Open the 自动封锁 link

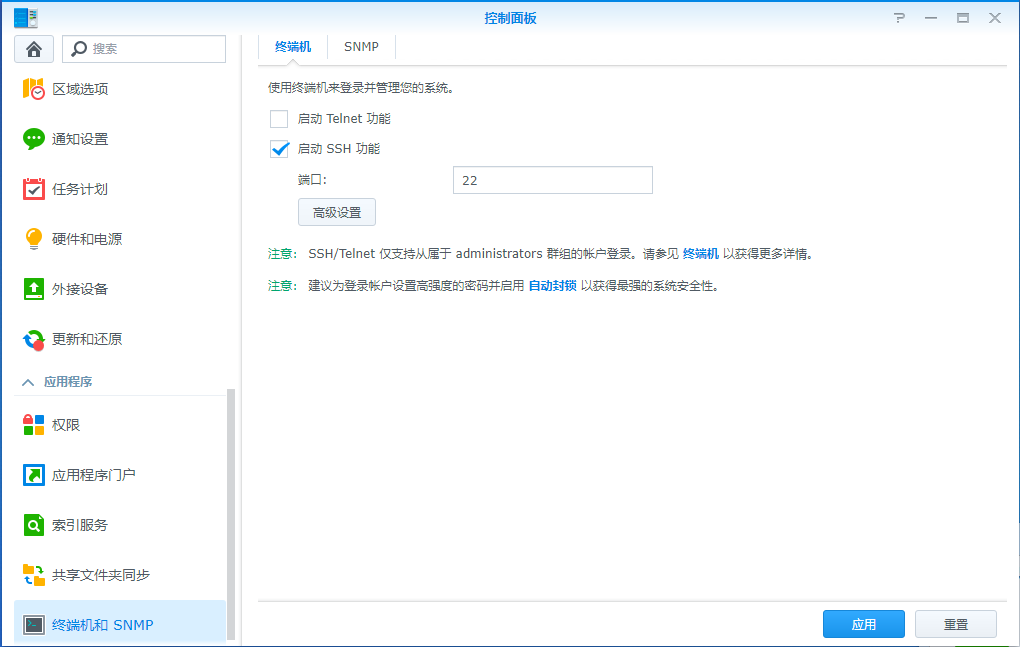[x=552, y=285]
